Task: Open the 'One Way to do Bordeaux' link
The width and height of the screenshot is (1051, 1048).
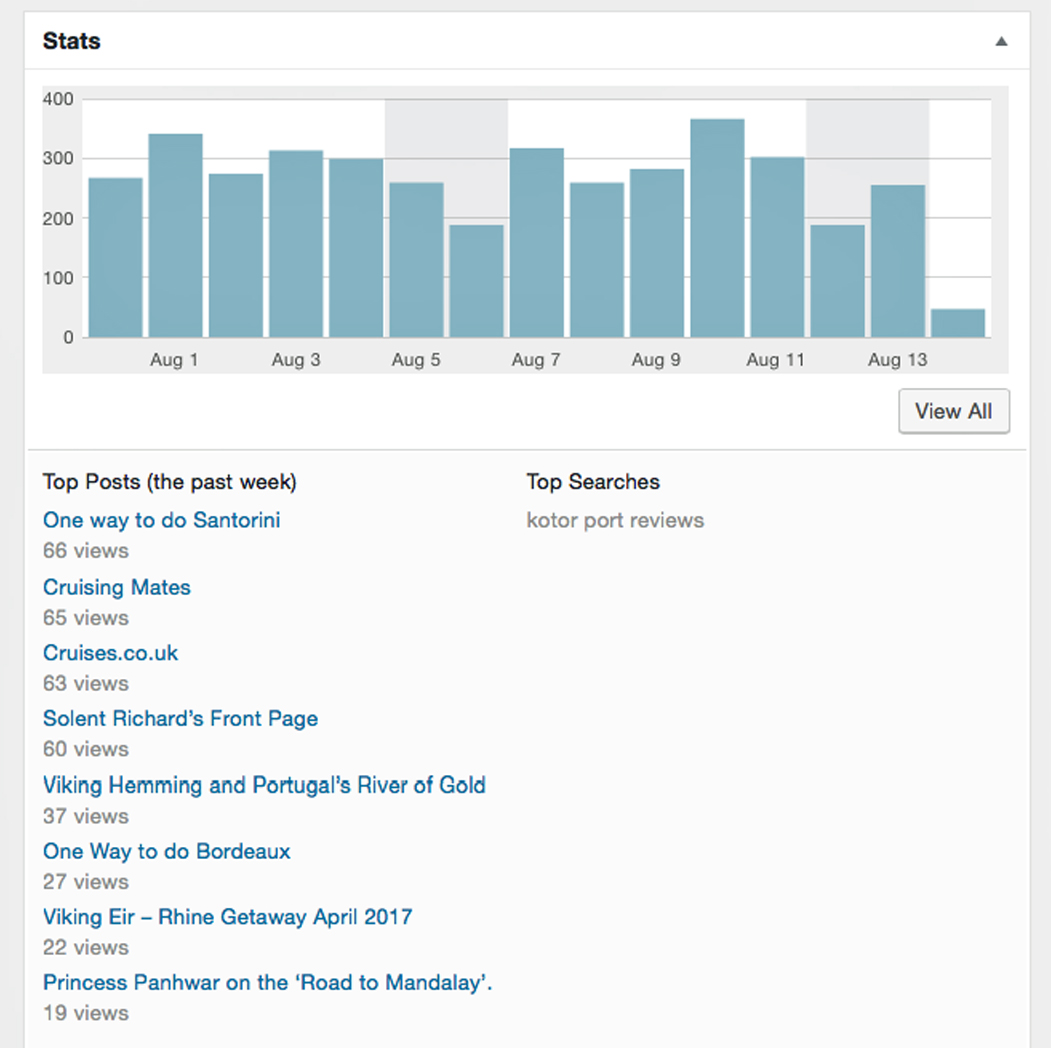Action: click(x=166, y=852)
